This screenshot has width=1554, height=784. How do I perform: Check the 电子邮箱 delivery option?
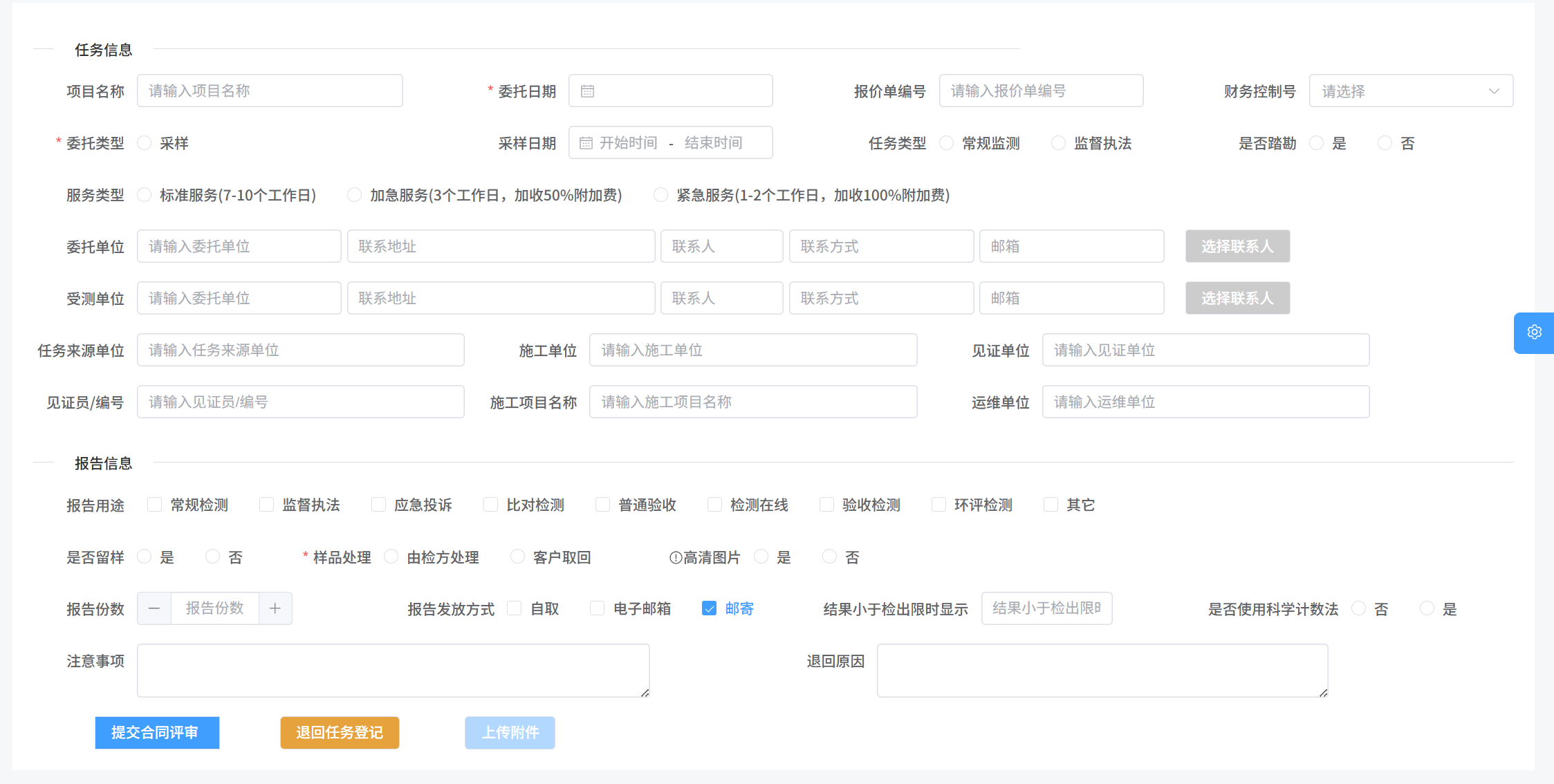[x=597, y=608]
